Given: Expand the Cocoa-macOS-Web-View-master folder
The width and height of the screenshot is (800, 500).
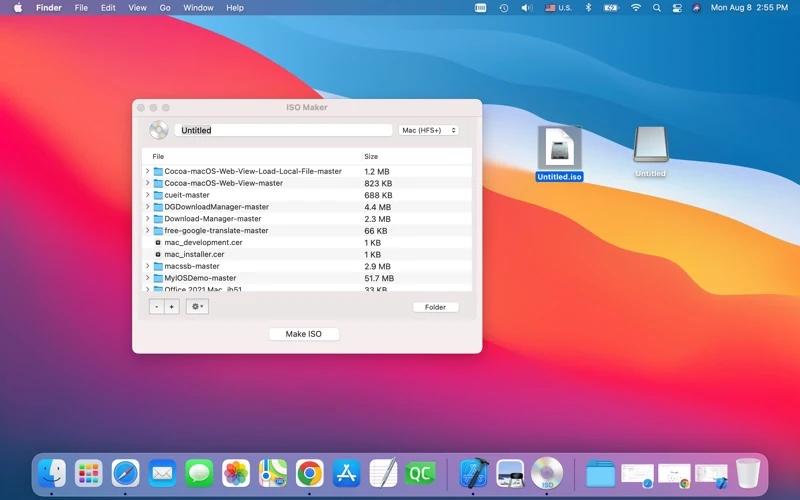Looking at the screenshot, I should pos(147,183).
